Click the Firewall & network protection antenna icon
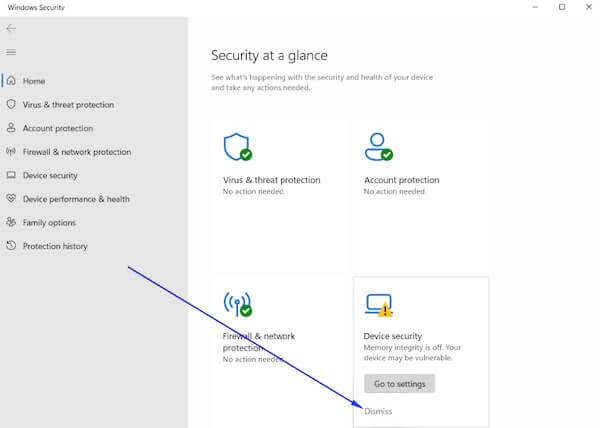This screenshot has width=600, height=428. point(12,152)
